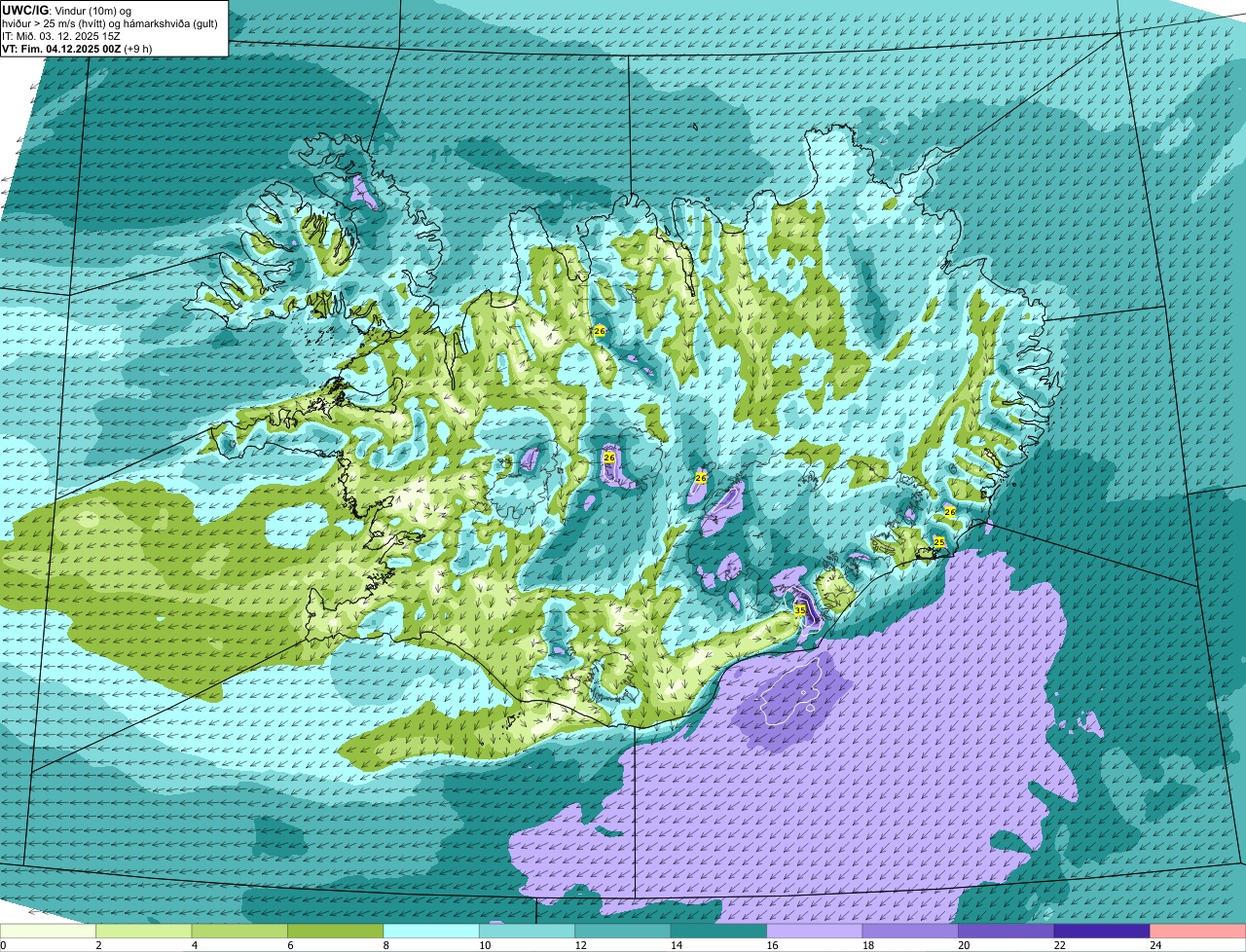Click the 'IT: Mið. 03. 12. 2025 15Z' line
Screen dimensions: 1246x952
tap(61, 35)
